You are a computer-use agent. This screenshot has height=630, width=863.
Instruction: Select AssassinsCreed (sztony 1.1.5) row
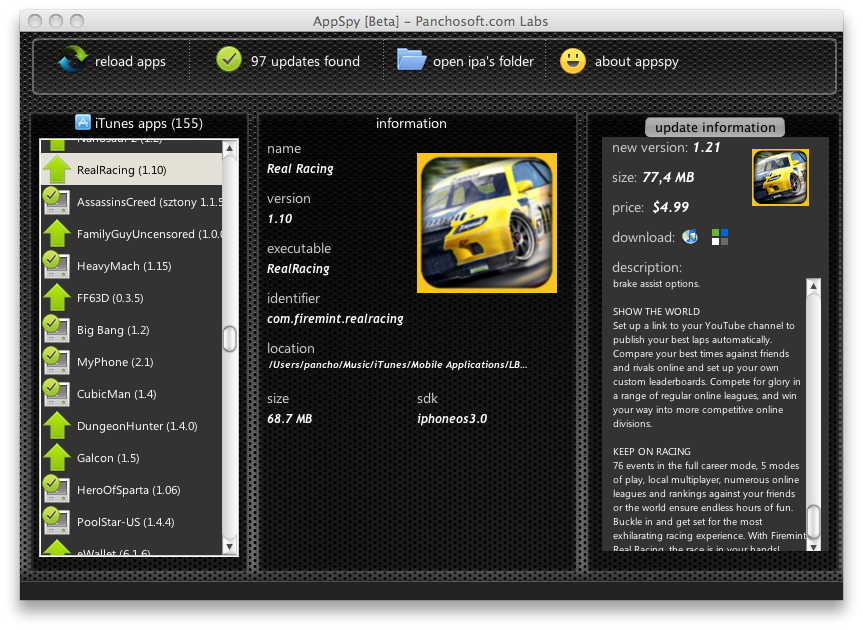(x=132, y=201)
